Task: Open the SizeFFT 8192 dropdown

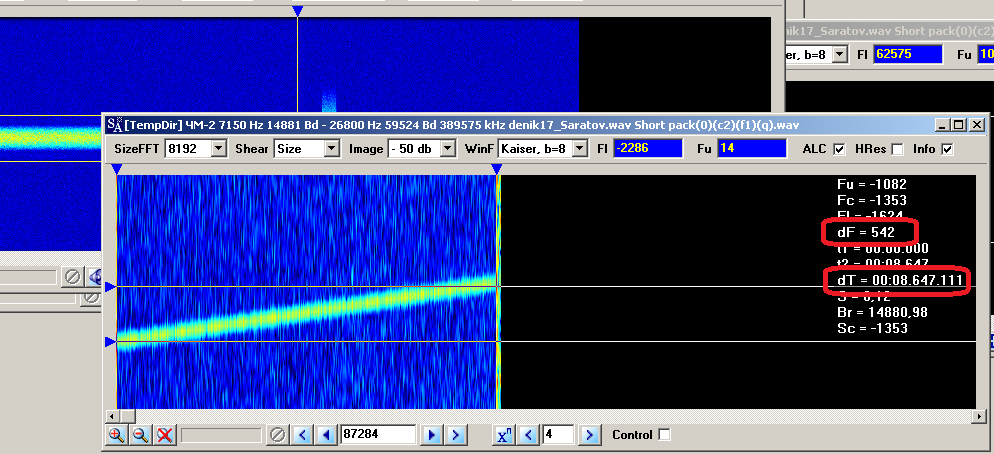Action: point(219,149)
